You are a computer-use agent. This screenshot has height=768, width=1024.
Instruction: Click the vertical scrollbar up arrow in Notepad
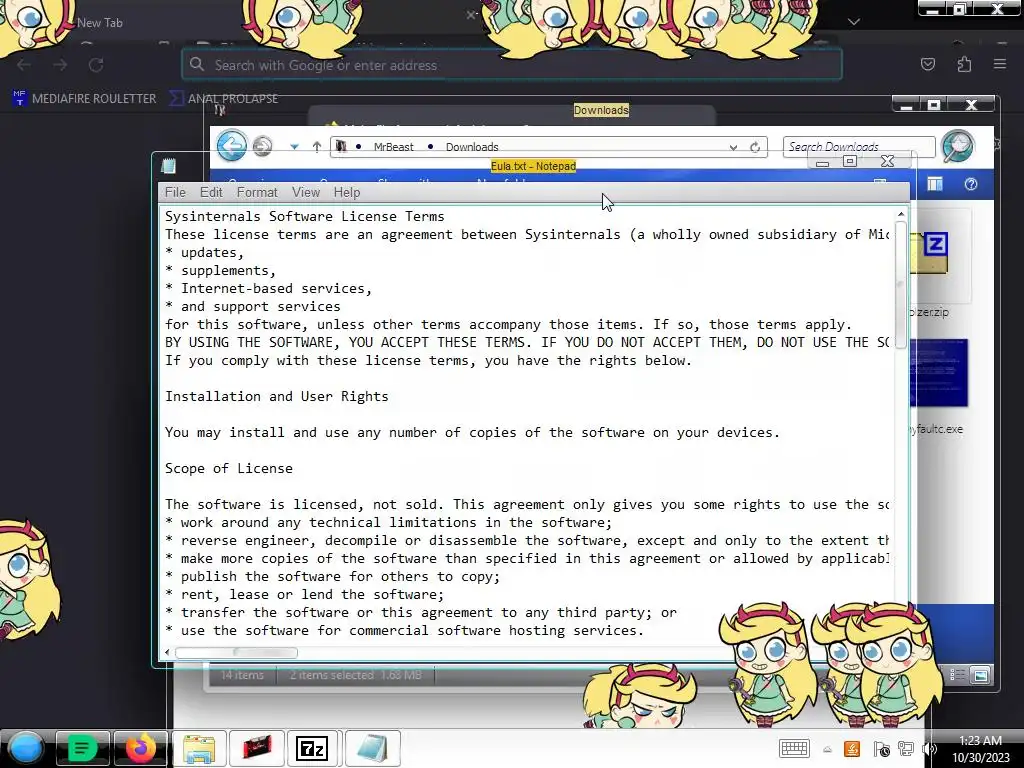click(901, 214)
